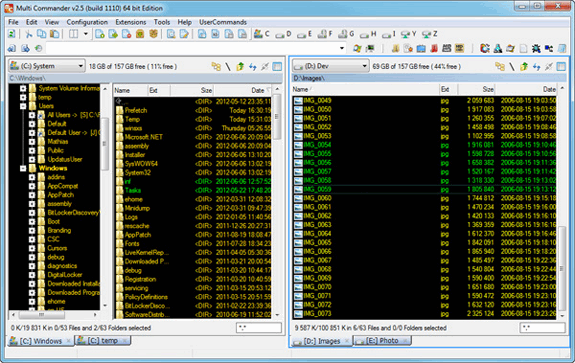This screenshot has height=363, width=575.
Task: Click right panel blue swap arrows icon
Action: (x=536, y=66)
